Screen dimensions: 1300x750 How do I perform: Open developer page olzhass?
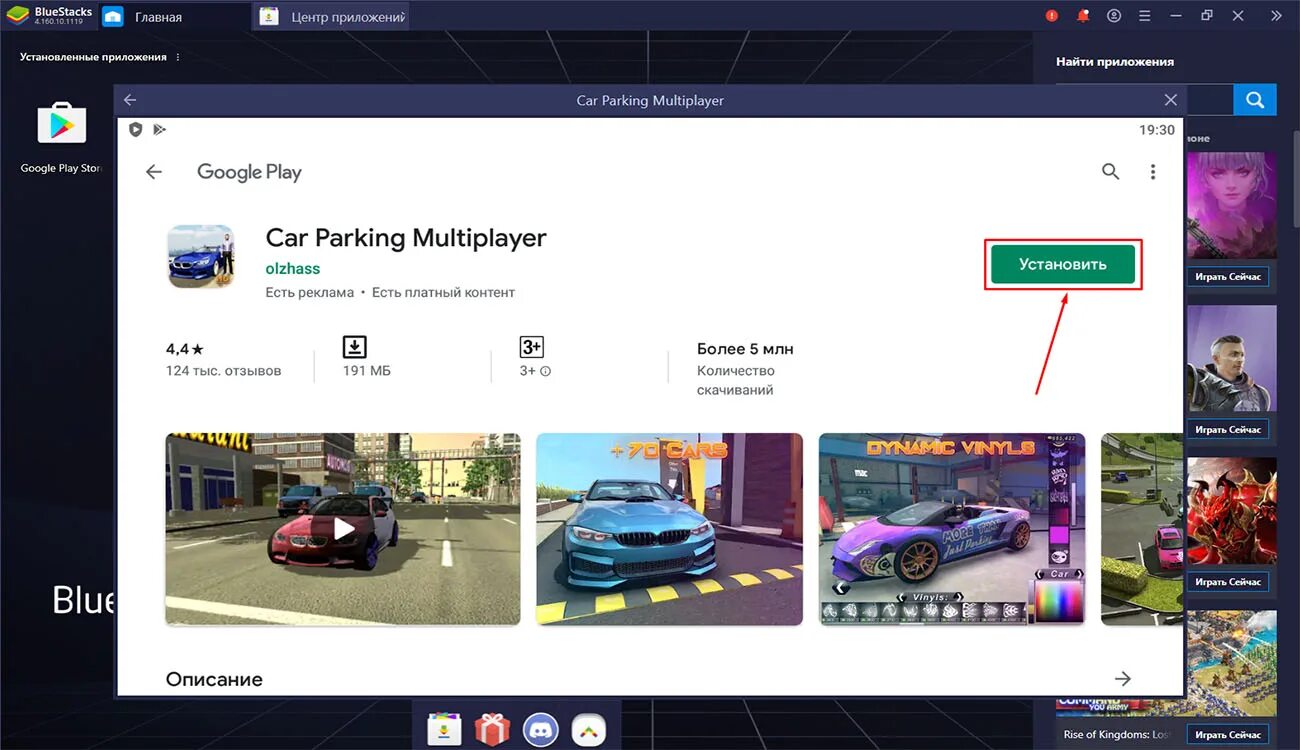coord(293,268)
